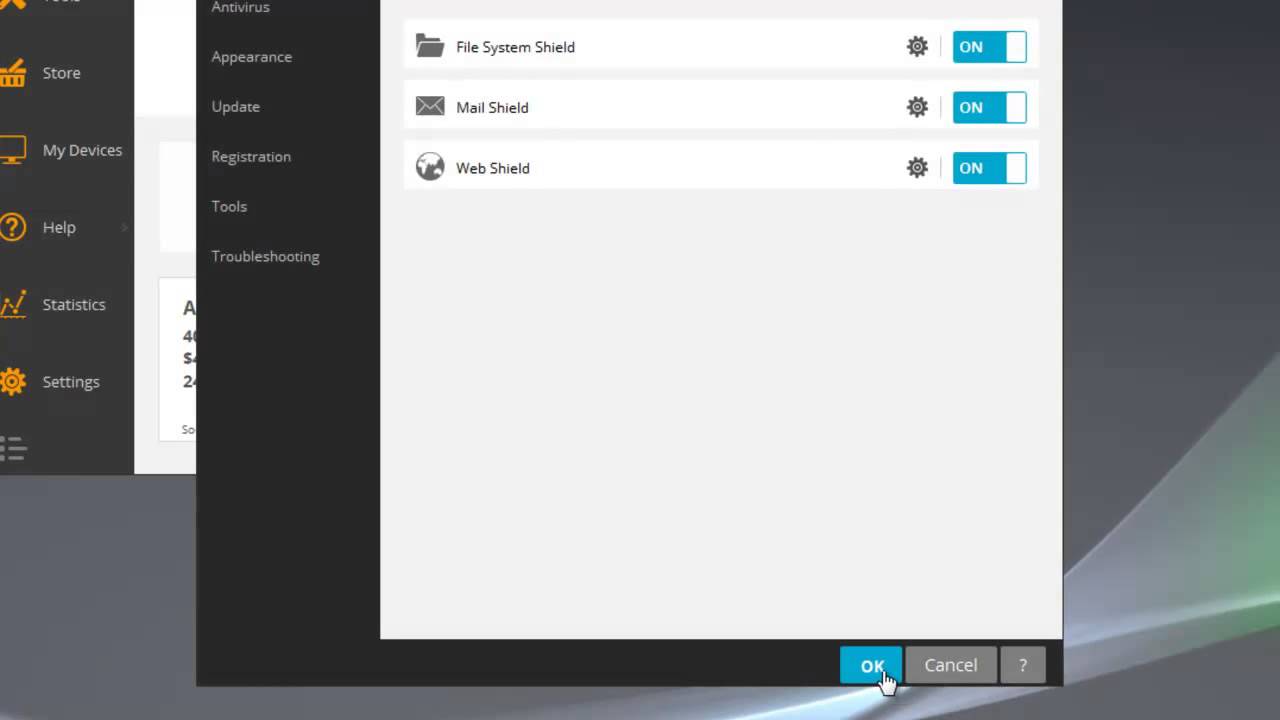Open Help from main sidebar

[x=59, y=227]
